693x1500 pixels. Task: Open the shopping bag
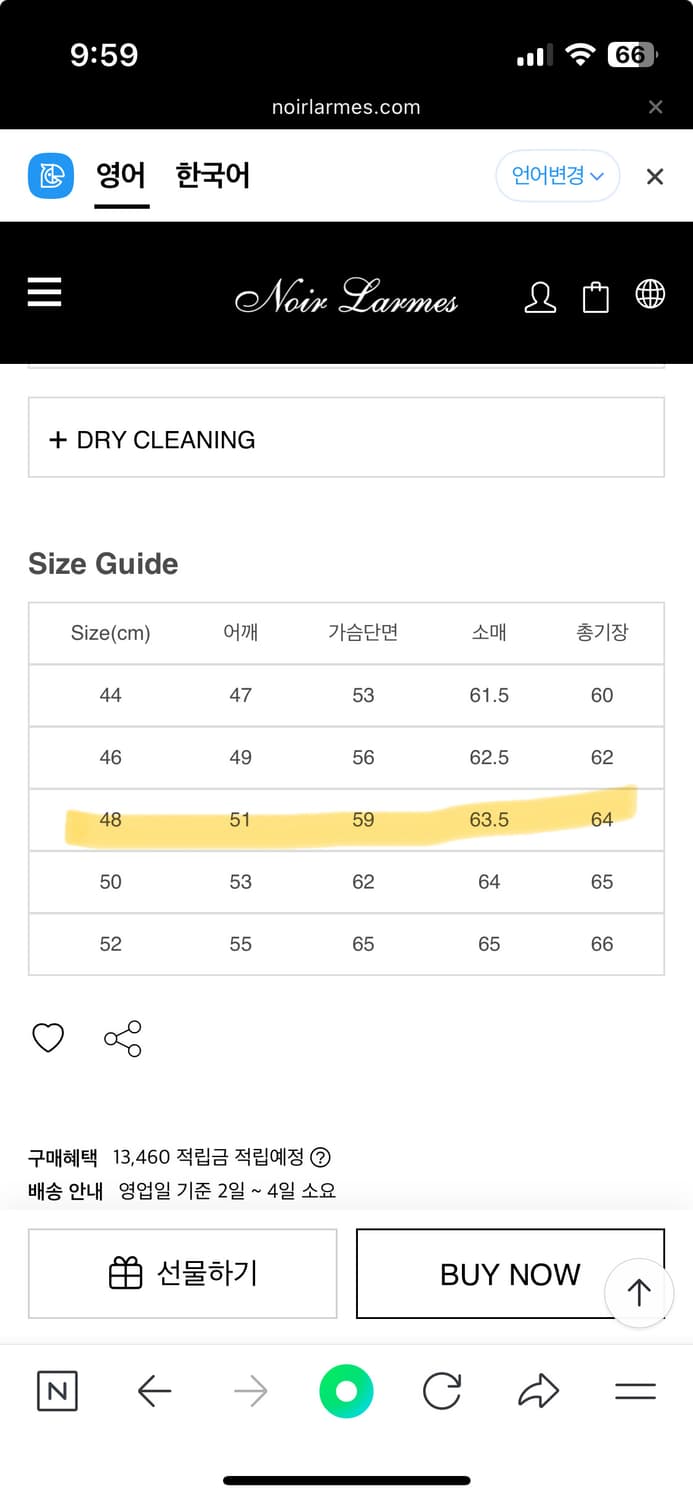pyautogui.click(x=596, y=296)
